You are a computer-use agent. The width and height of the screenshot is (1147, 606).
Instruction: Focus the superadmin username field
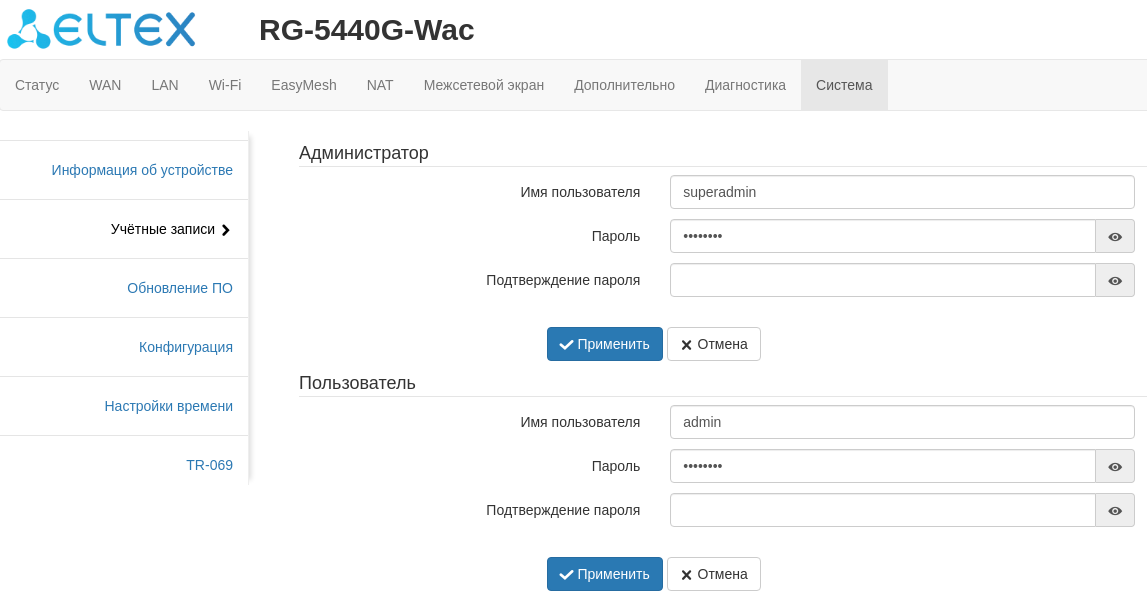pyautogui.click(x=902, y=192)
